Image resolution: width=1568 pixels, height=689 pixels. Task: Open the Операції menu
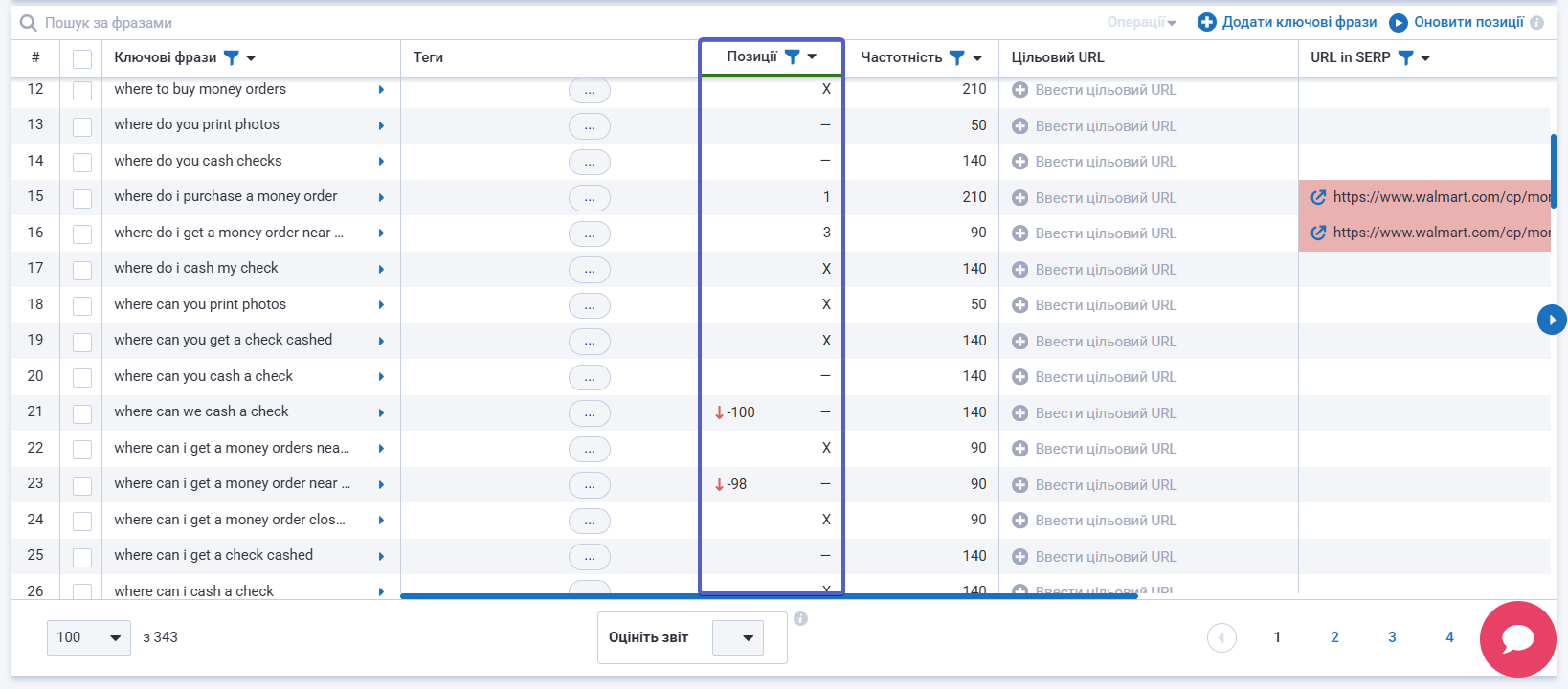pyautogui.click(x=1141, y=22)
